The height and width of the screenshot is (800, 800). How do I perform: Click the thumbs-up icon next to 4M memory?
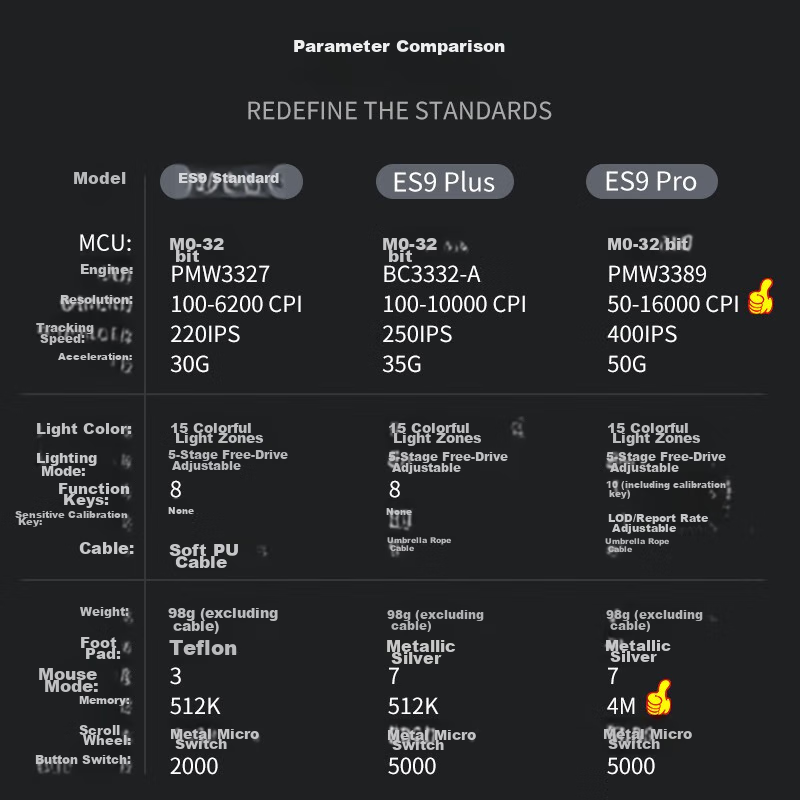(657, 697)
